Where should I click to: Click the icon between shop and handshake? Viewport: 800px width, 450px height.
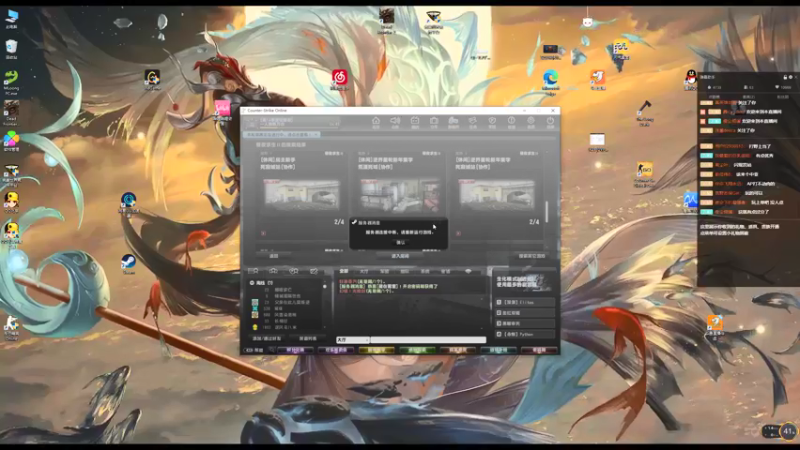(453, 121)
